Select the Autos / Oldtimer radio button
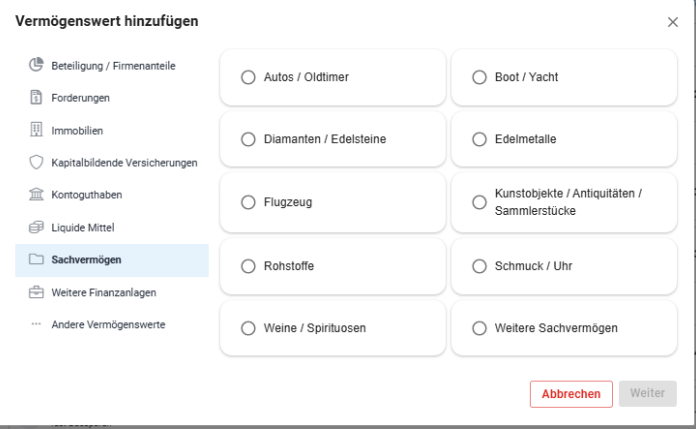This screenshot has width=696, height=429. pos(248,77)
